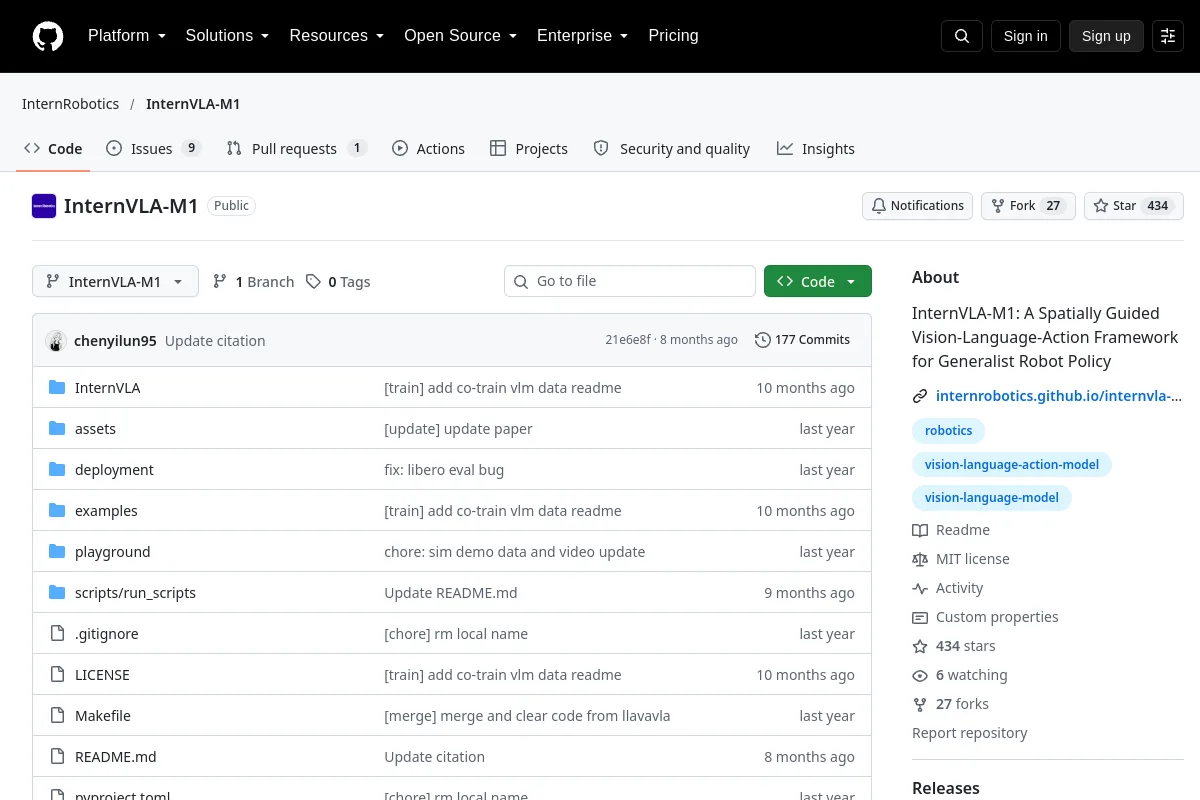Expand the Enterprise menu

pyautogui.click(x=582, y=36)
